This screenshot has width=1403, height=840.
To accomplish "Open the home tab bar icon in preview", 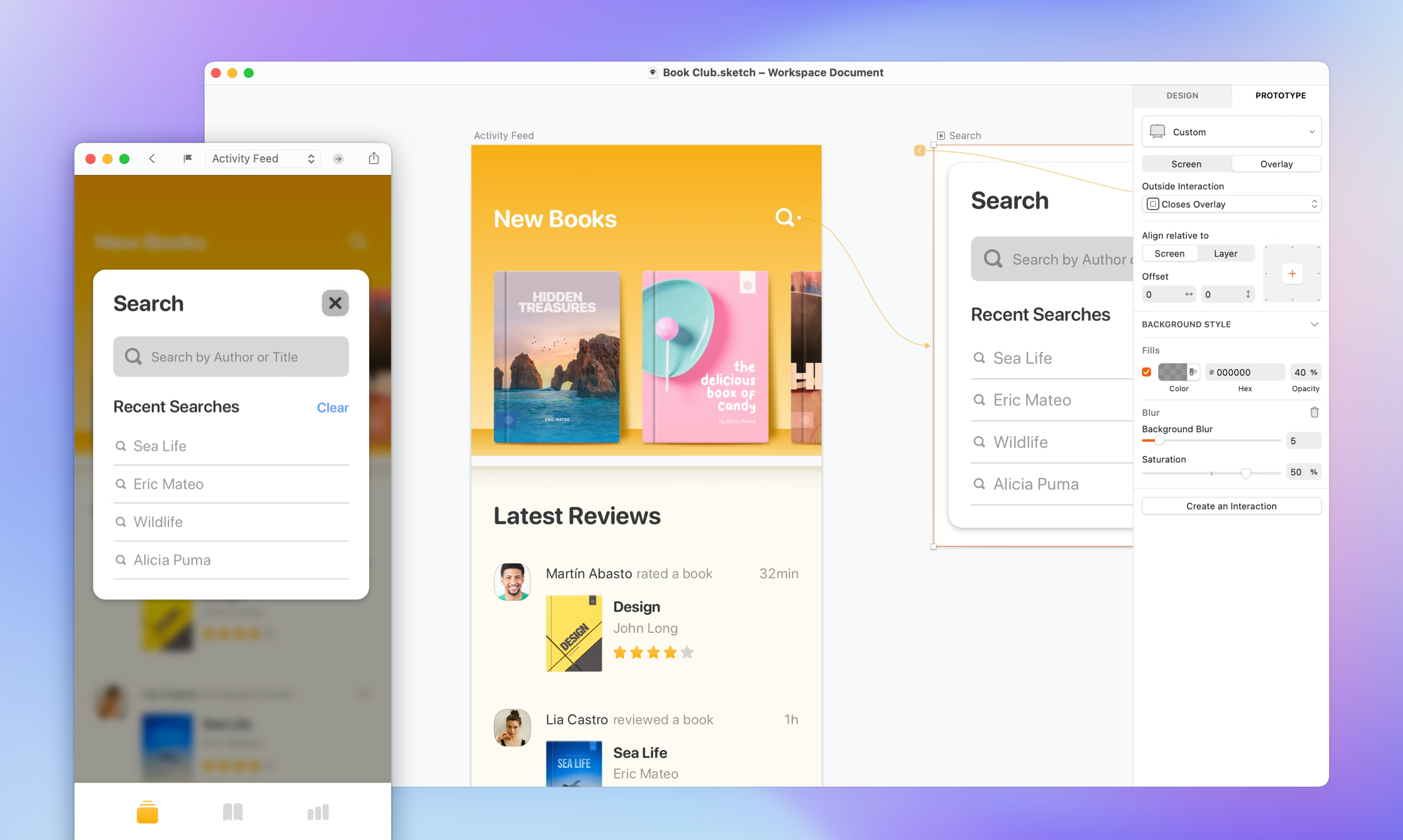I will point(147,812).
